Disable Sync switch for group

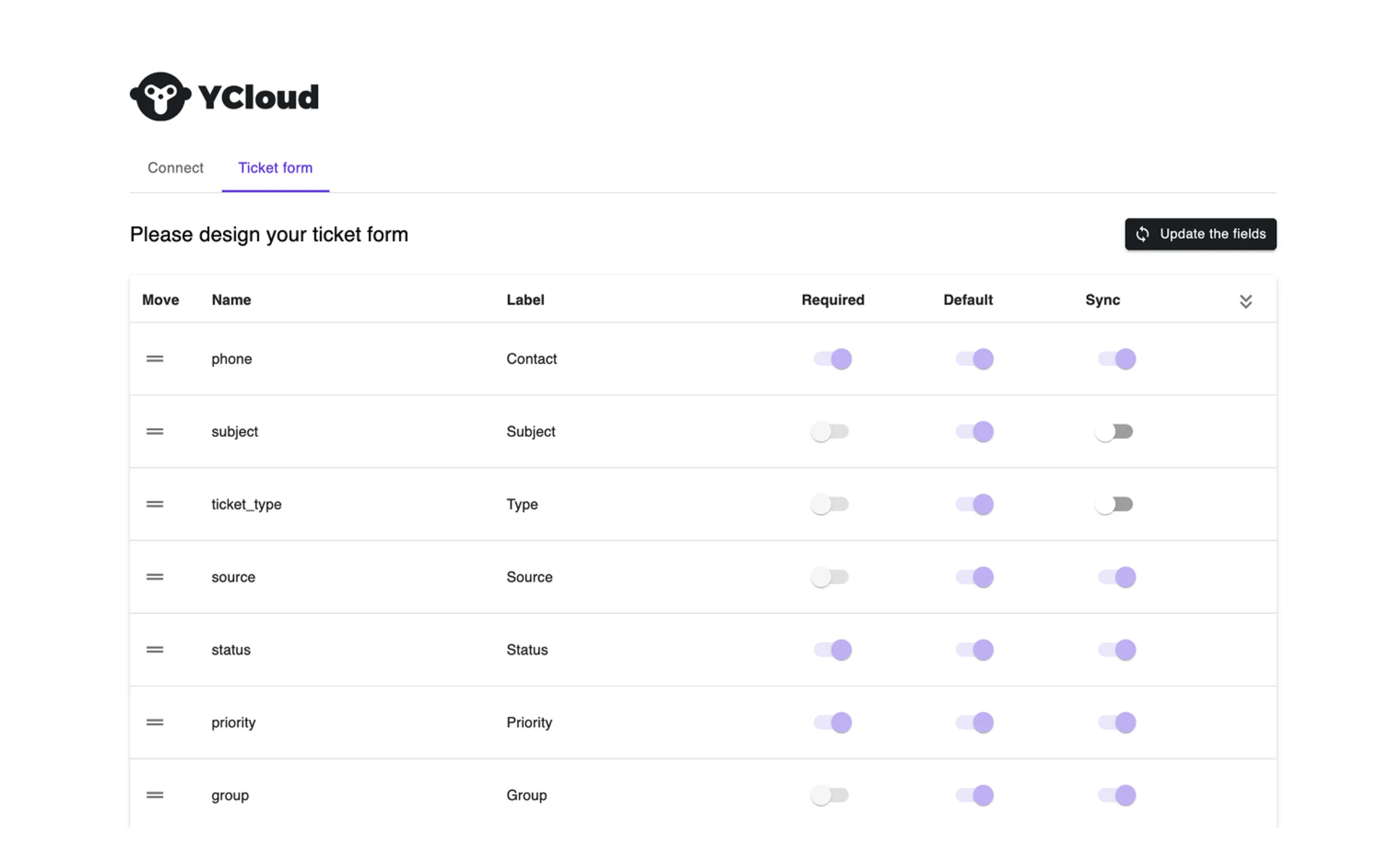click(x=1117, y=795)
